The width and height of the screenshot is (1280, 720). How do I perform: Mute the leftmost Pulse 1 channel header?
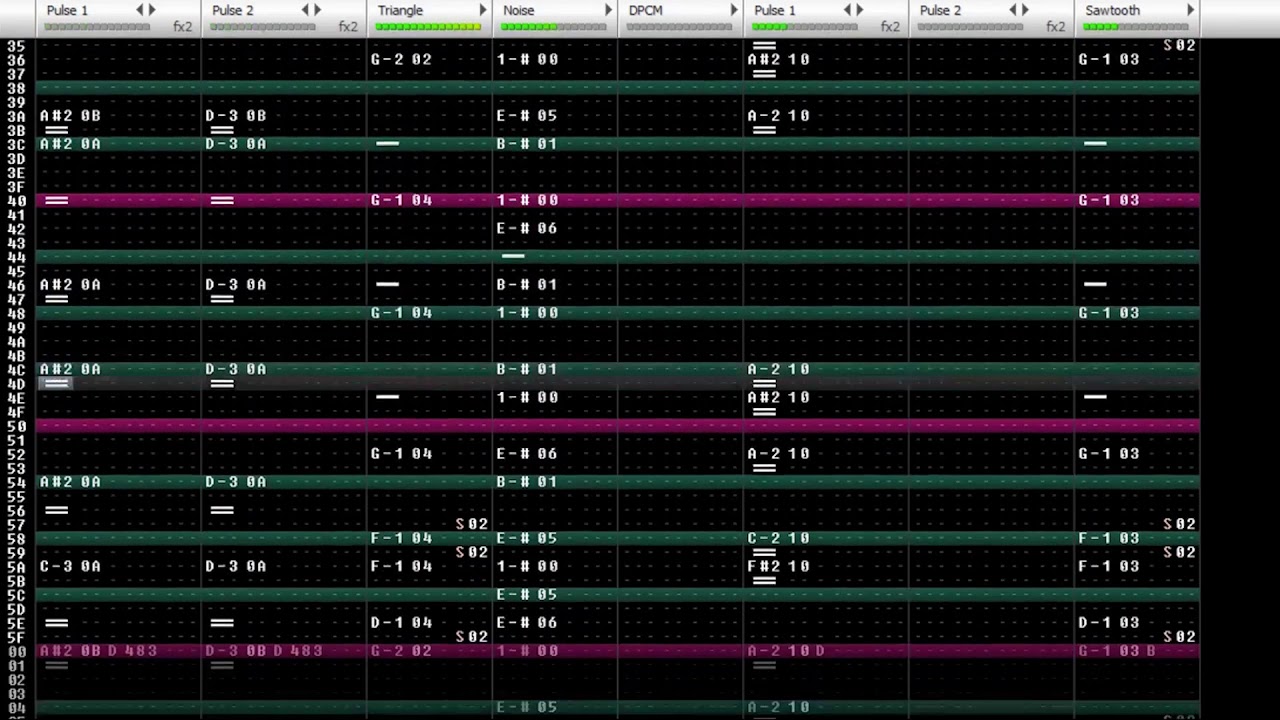(x=67, y=10)
